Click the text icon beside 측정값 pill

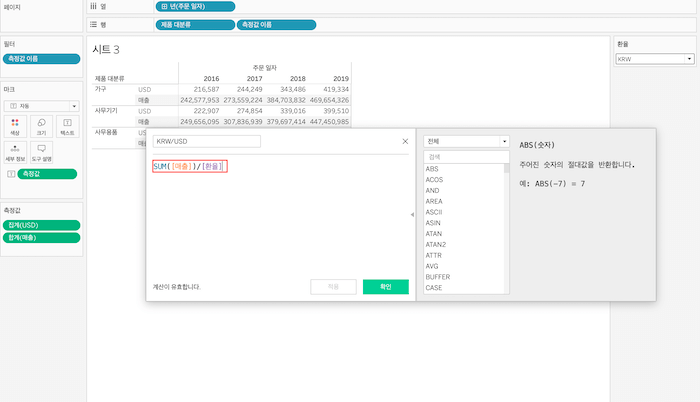(11, 174)
